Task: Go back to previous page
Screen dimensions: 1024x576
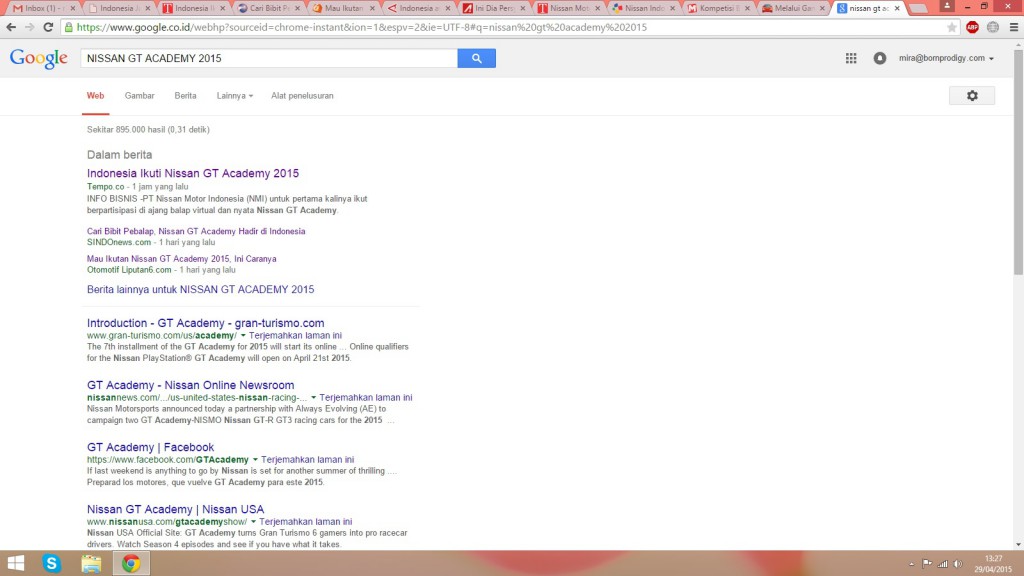Action: coord(11,27)
